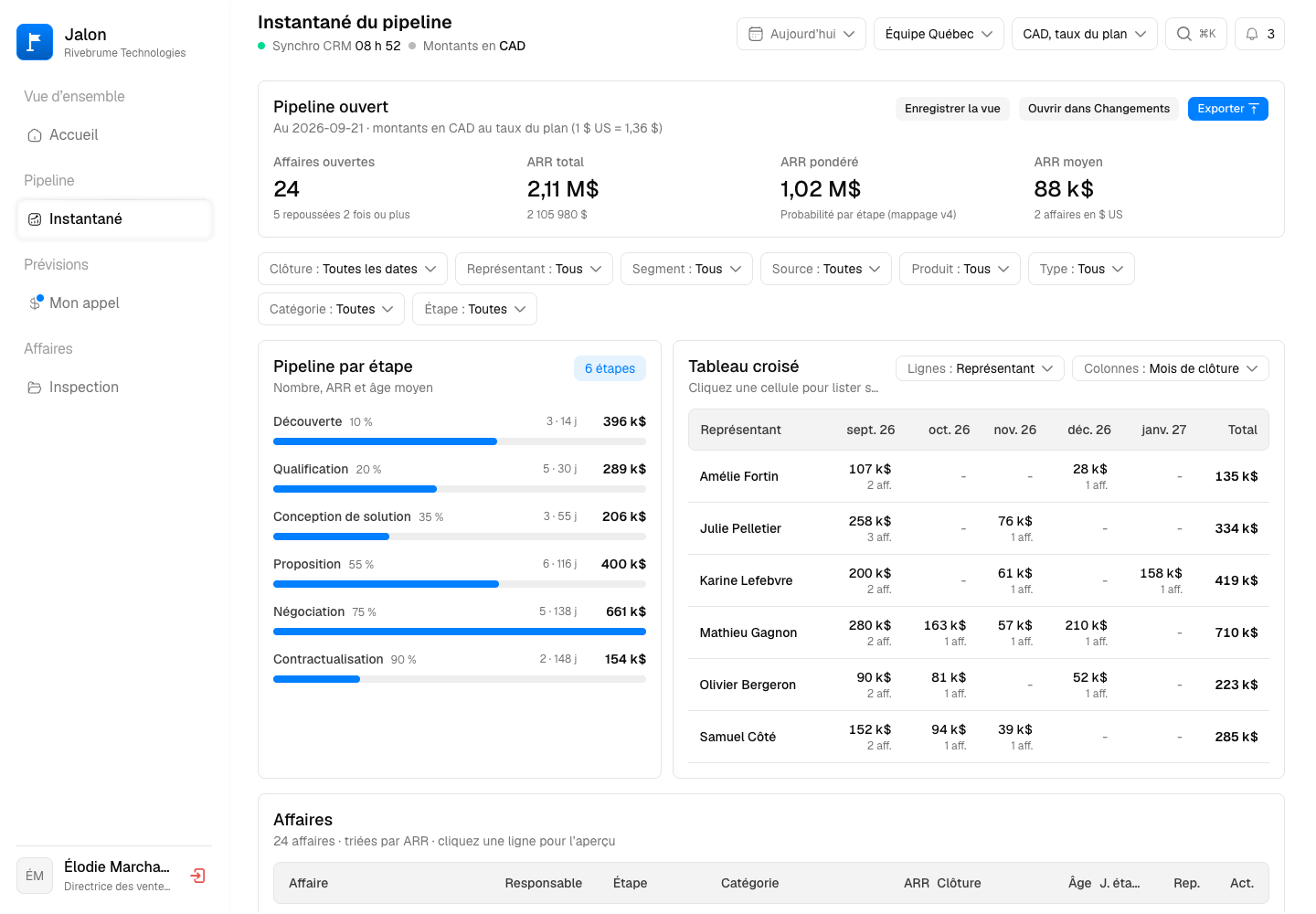
Task: Open Mon appel in the sidebar
Action: [x=114, y=303]
